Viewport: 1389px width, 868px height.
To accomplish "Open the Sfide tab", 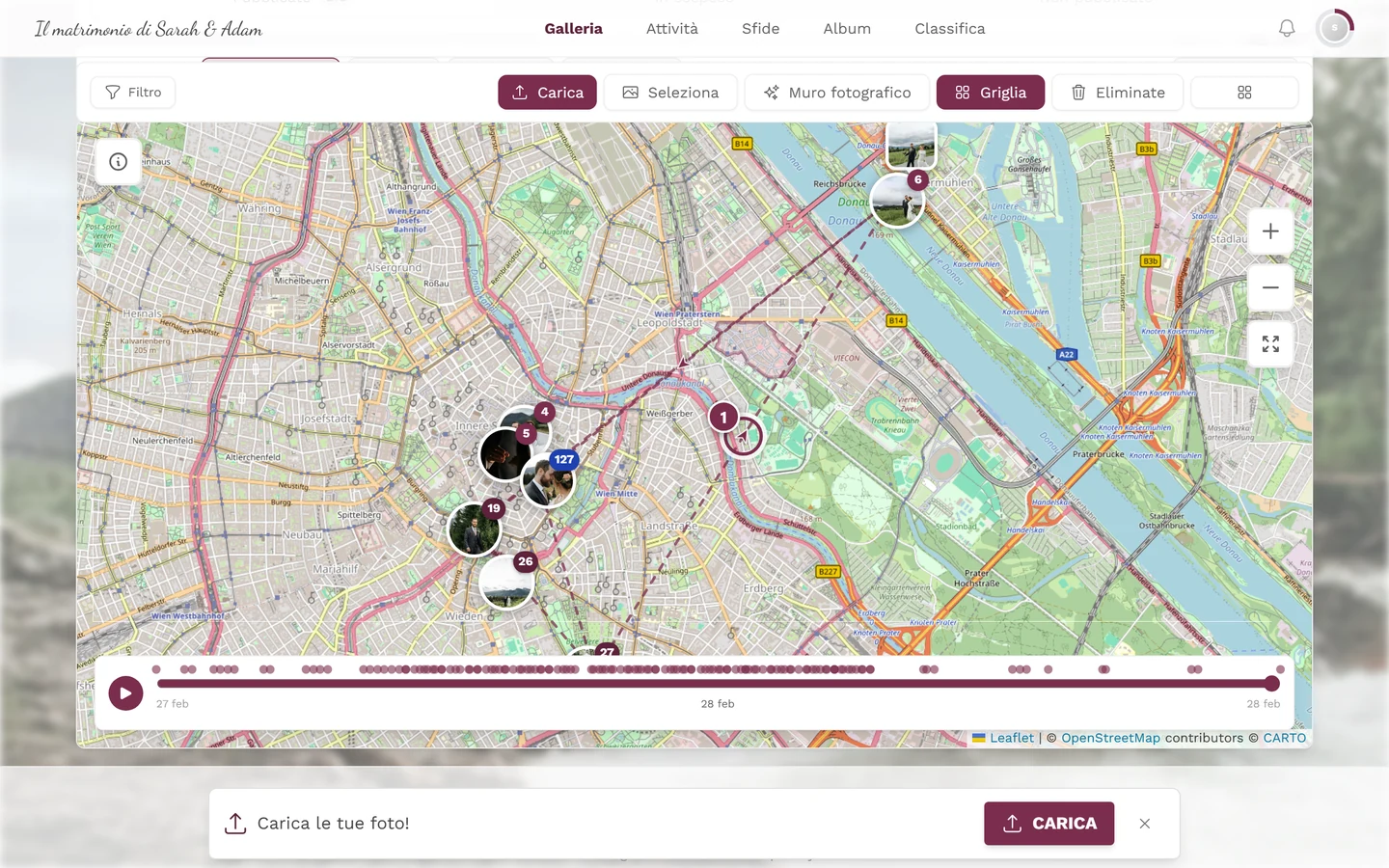I will pyautogui.click(x=761, y=29).
